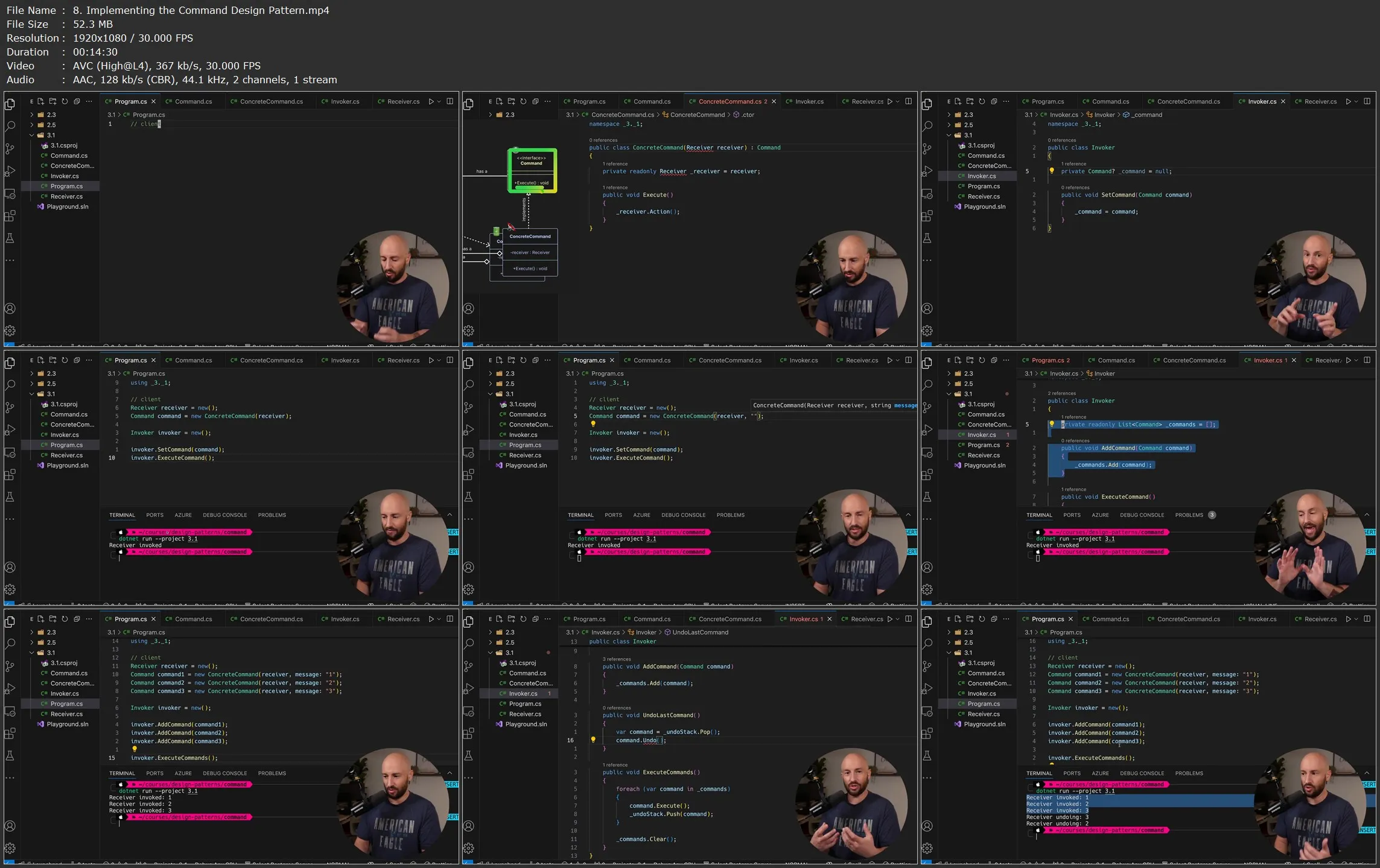Open Manage gear icon in top-left frame

tap(10, 331)
